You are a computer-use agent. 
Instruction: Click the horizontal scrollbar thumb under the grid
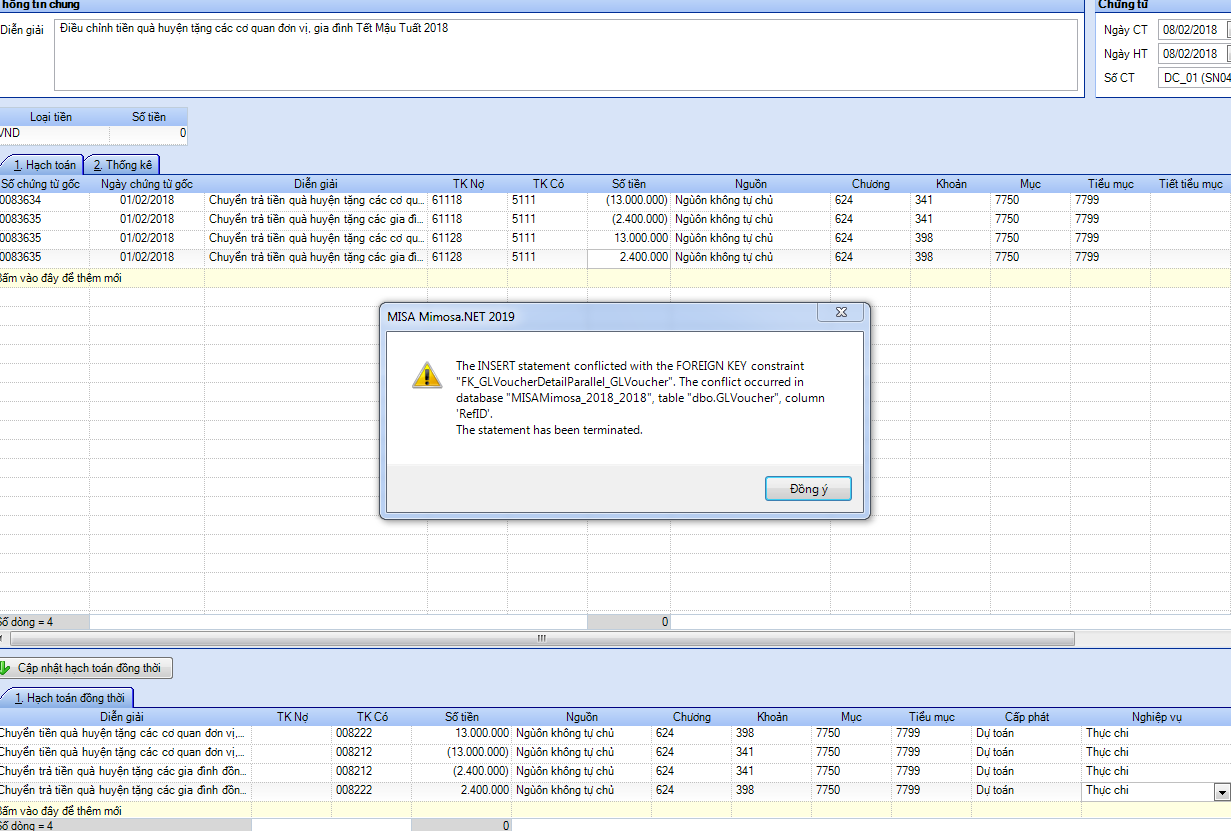pyautogui.click(x=540, y=638)
